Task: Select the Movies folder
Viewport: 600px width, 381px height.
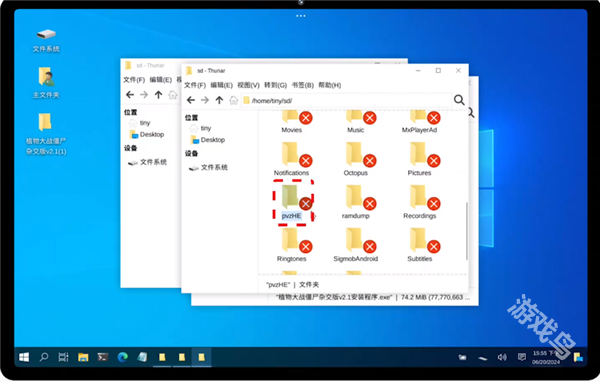Action: coord(292,122)
